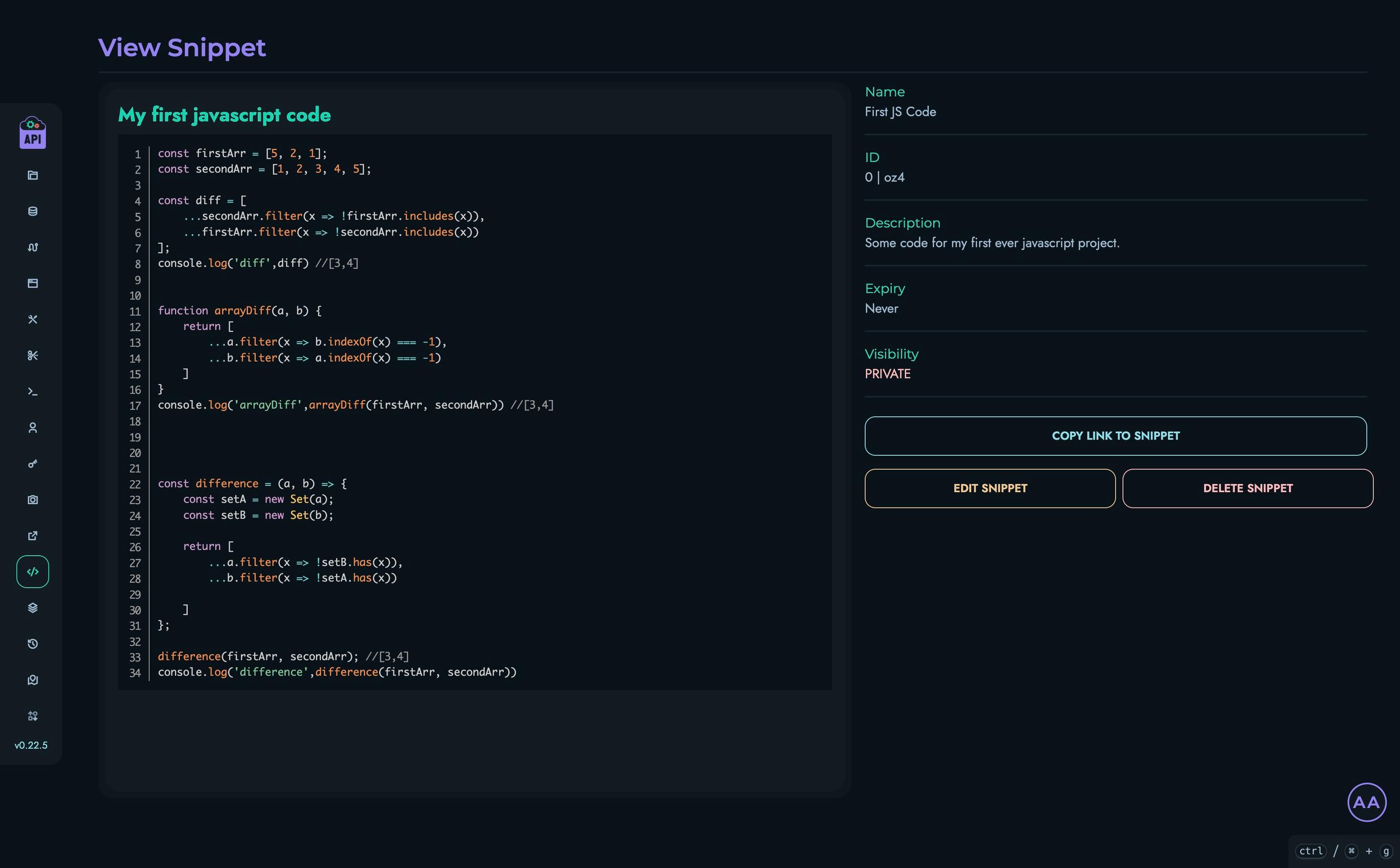This screenshot has height=868, width=1400.
Task: Click the AA text size button
Action: pos(1367,802)
